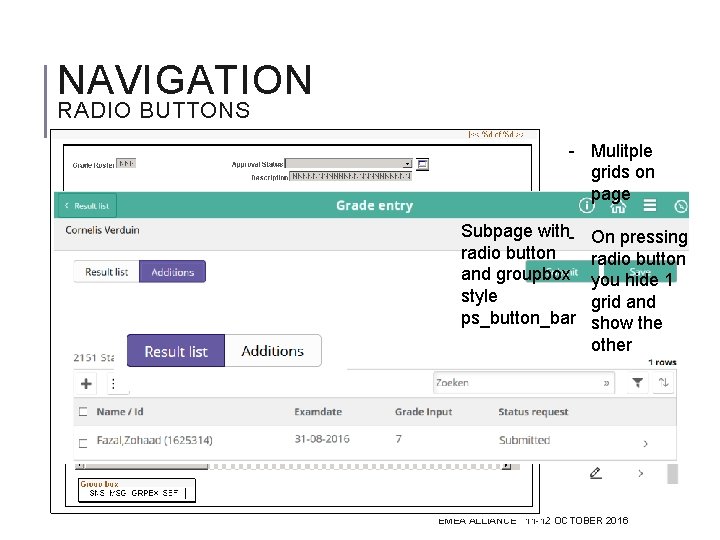Click the circular icon at header right edge
This screenshot has width=720, height=540.
point(681,207)
